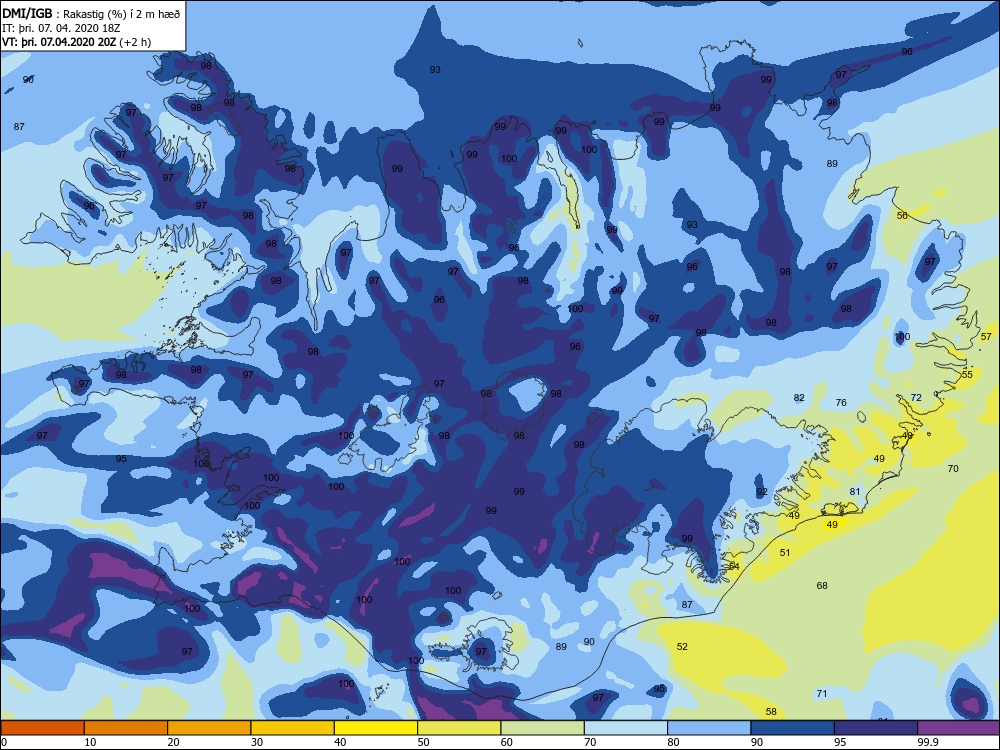
Task: Click the orange 10–20 legend swatch
Action: pos(126,728)
